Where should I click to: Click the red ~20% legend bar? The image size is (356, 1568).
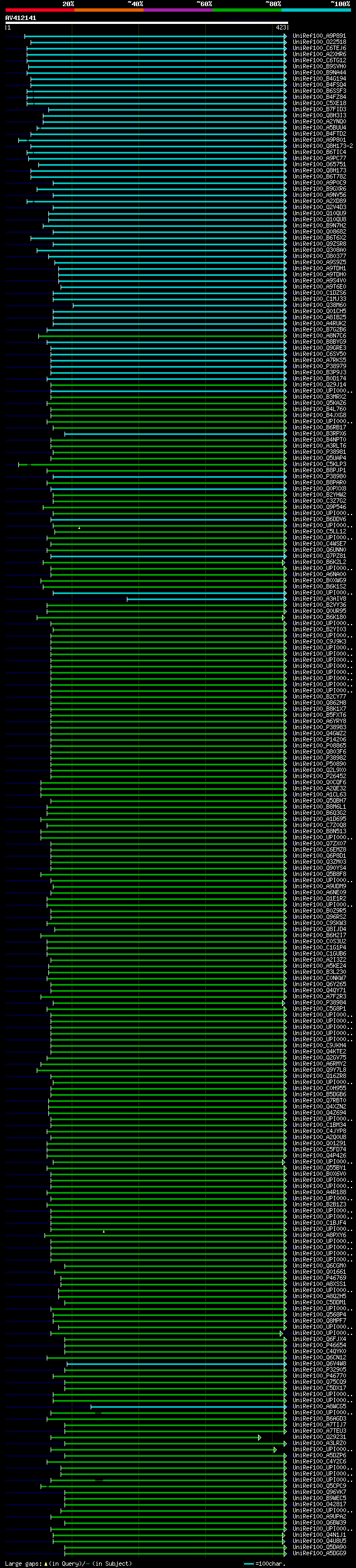pos(39,10)
